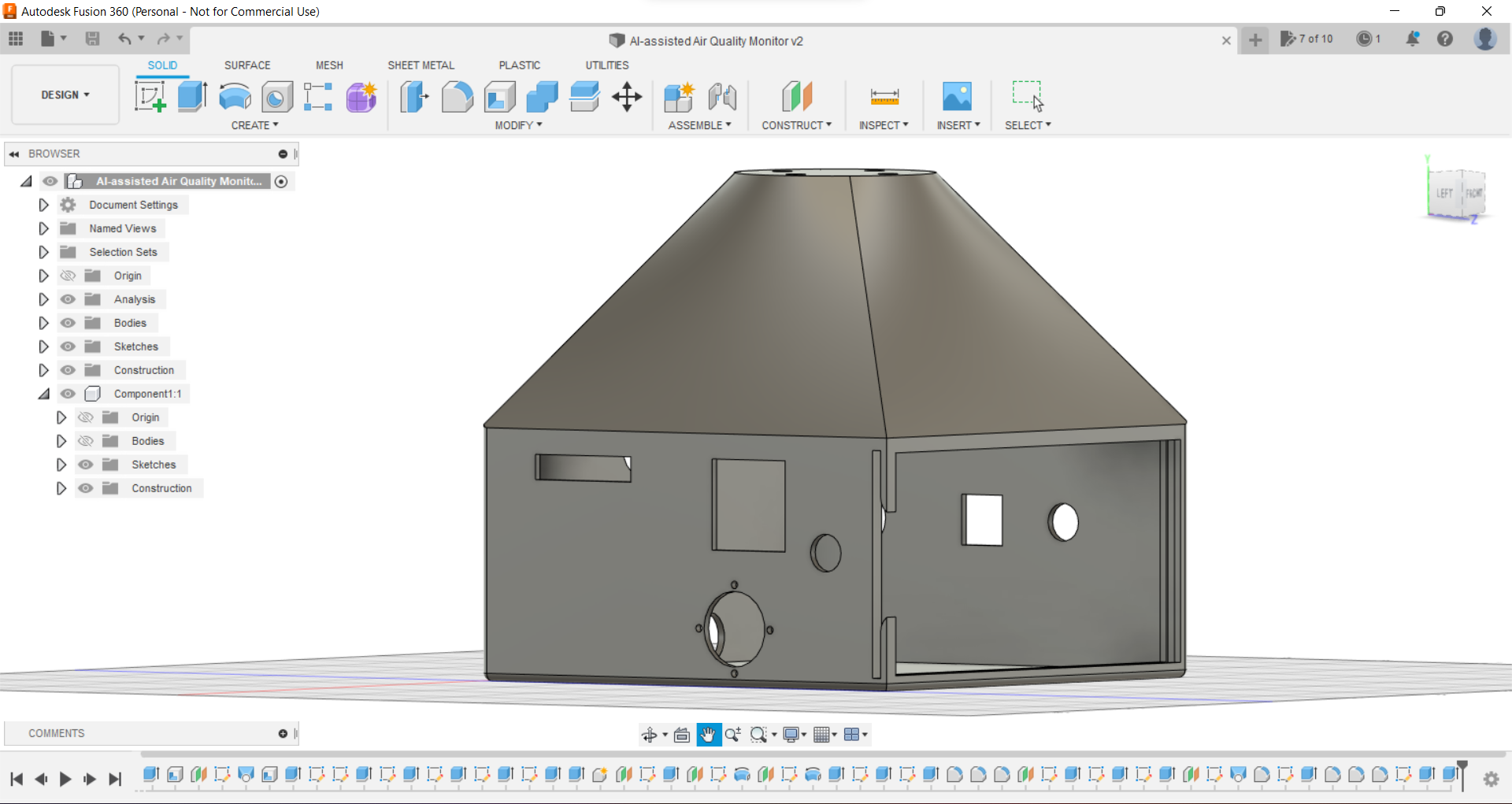Click the Extrude tool icon
The height and width of the screenshot is (804, 1512).
pyautogui.click(x=192, y=97)
